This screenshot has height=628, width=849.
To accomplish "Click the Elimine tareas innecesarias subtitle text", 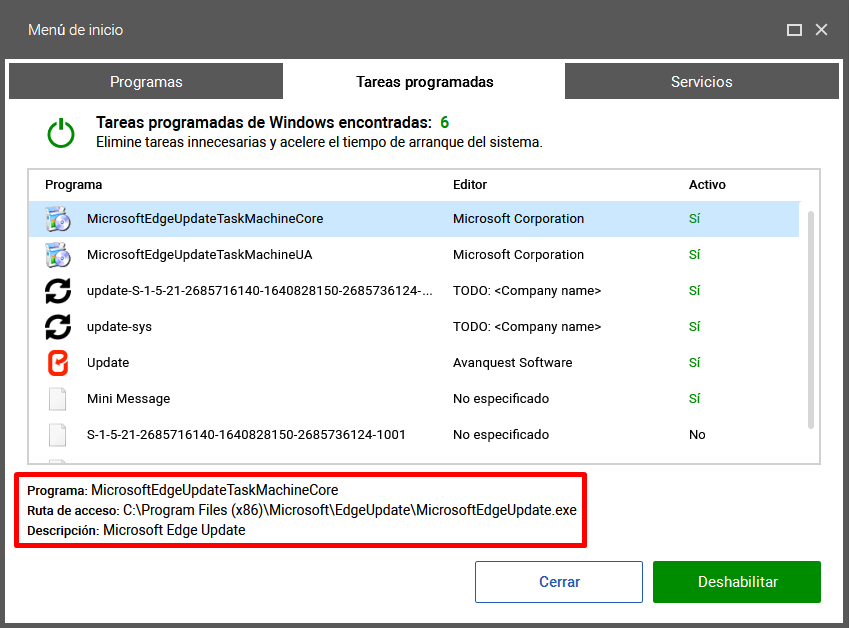I will pyautogui.click(x=319, y=142).
